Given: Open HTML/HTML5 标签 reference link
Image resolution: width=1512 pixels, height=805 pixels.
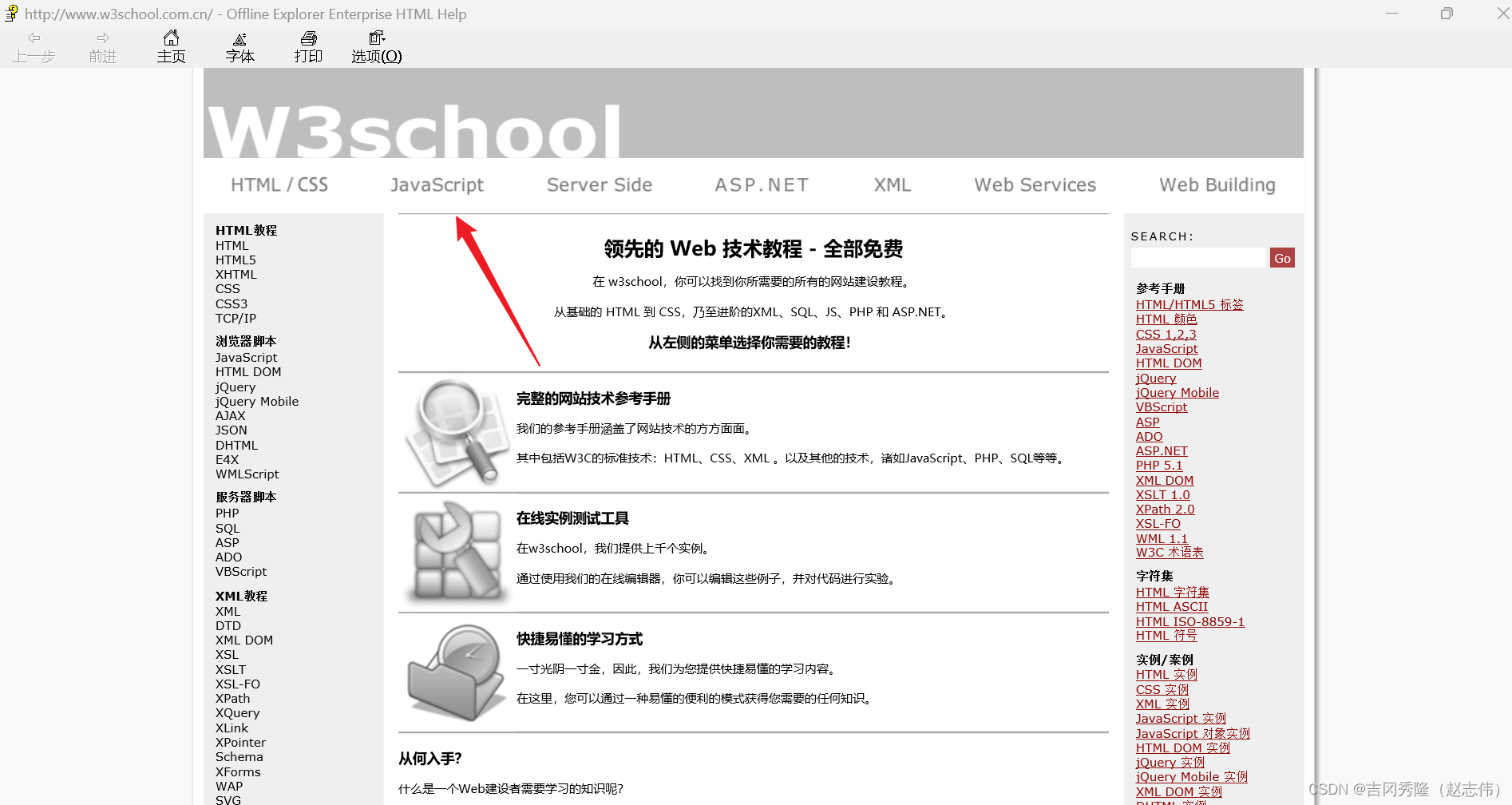Looking at the screenshot, I should coord(1189,305).
